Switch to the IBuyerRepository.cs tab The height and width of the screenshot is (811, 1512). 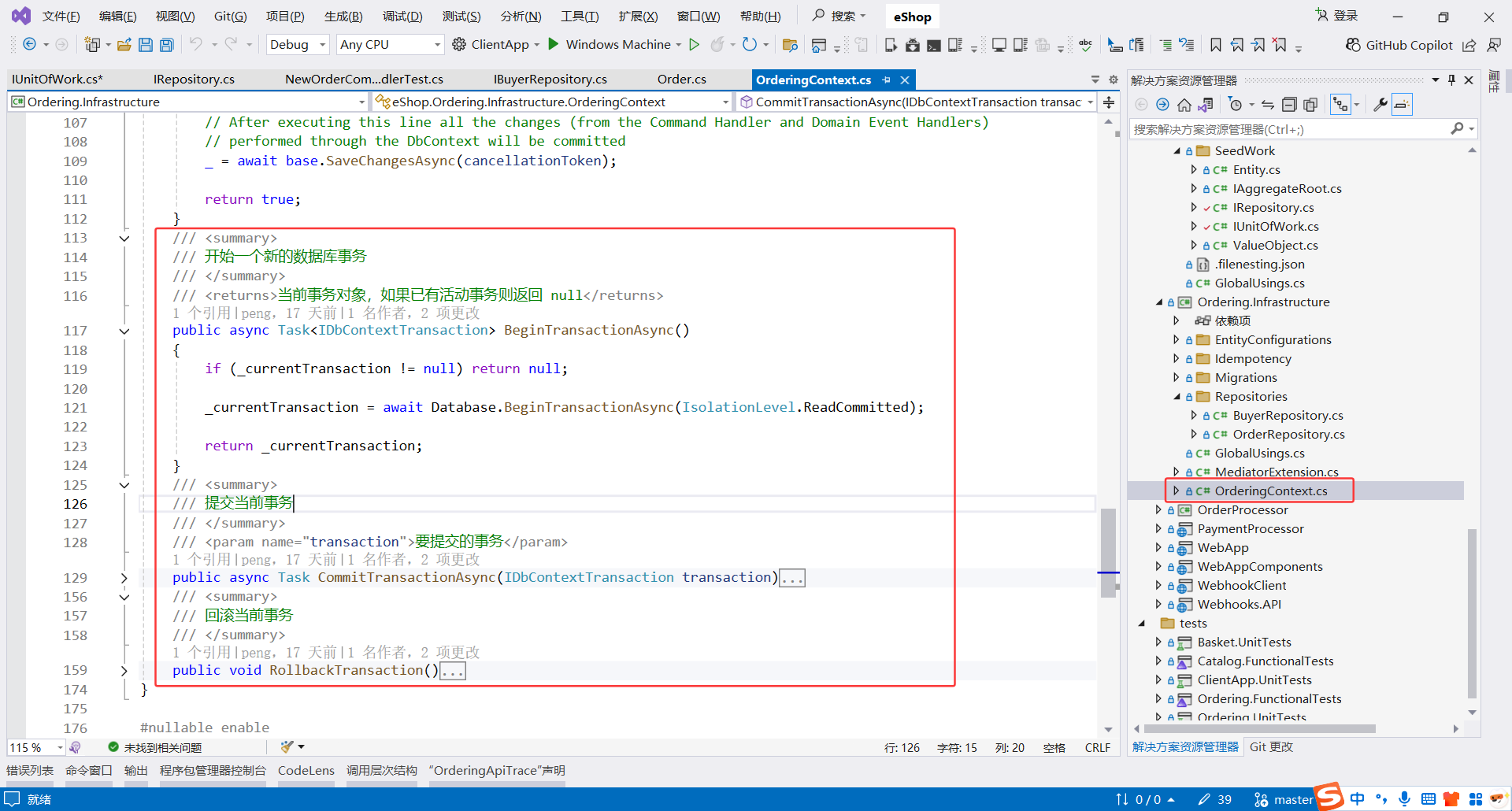coord(550,80)
